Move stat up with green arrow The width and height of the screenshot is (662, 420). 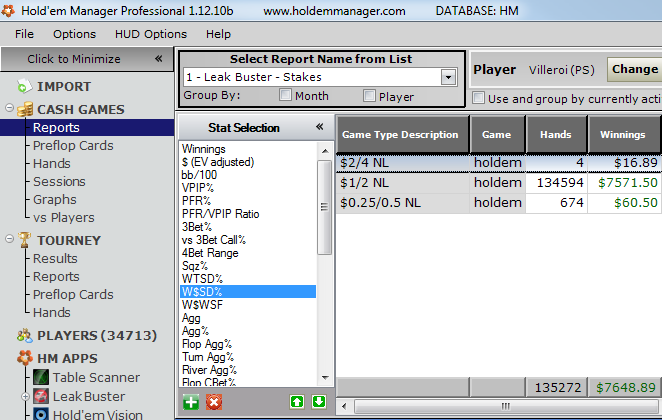297,402
